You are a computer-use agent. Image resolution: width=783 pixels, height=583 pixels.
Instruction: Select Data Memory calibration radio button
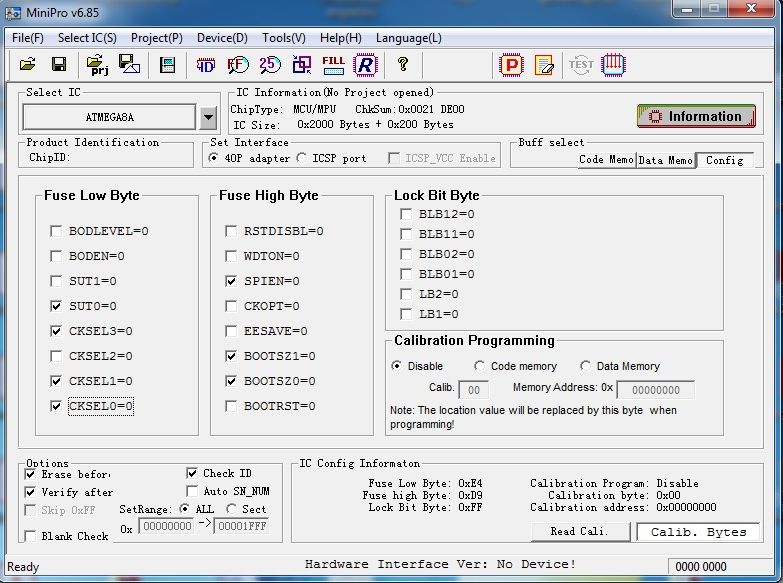(x=585, y=366)
